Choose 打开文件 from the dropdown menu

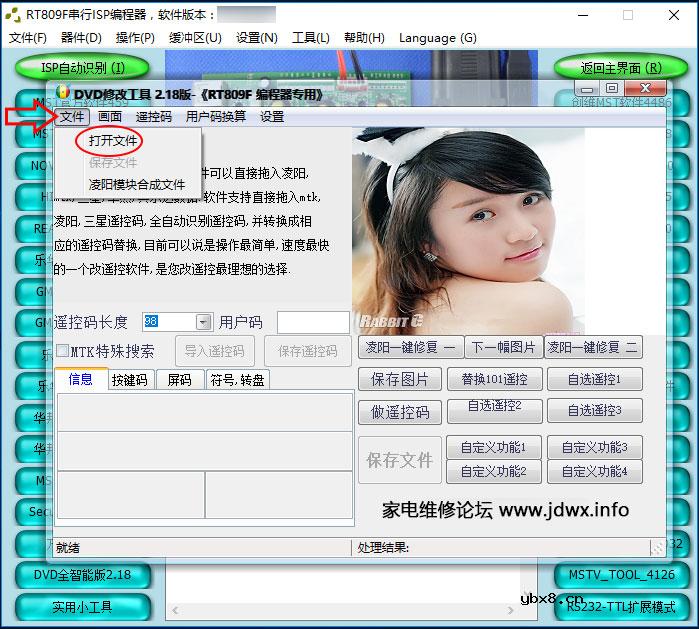(112, 141)
